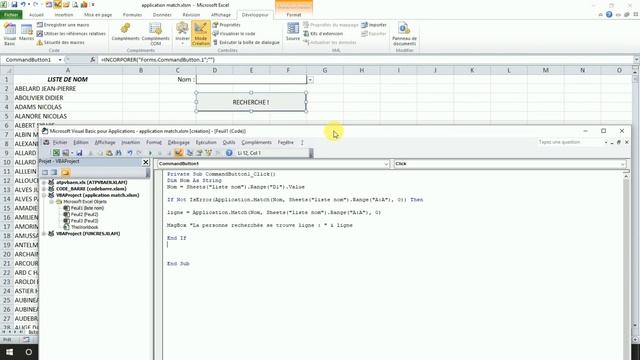Viewport: 640px width, 360px height.
Task: Open Panneau de documents
Action: click(x=404, y=34)
